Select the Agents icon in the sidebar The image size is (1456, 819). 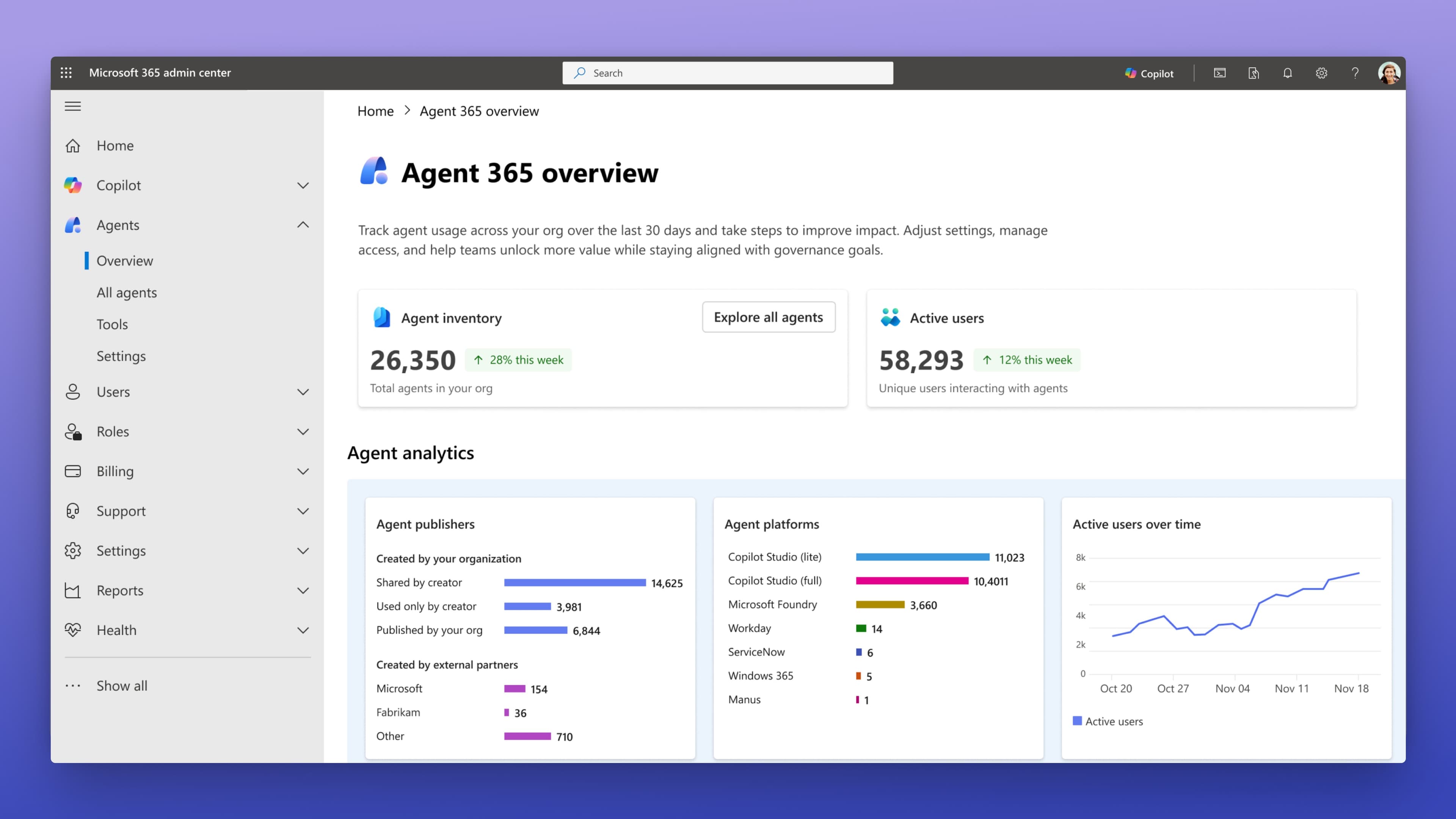coord(72,224)
